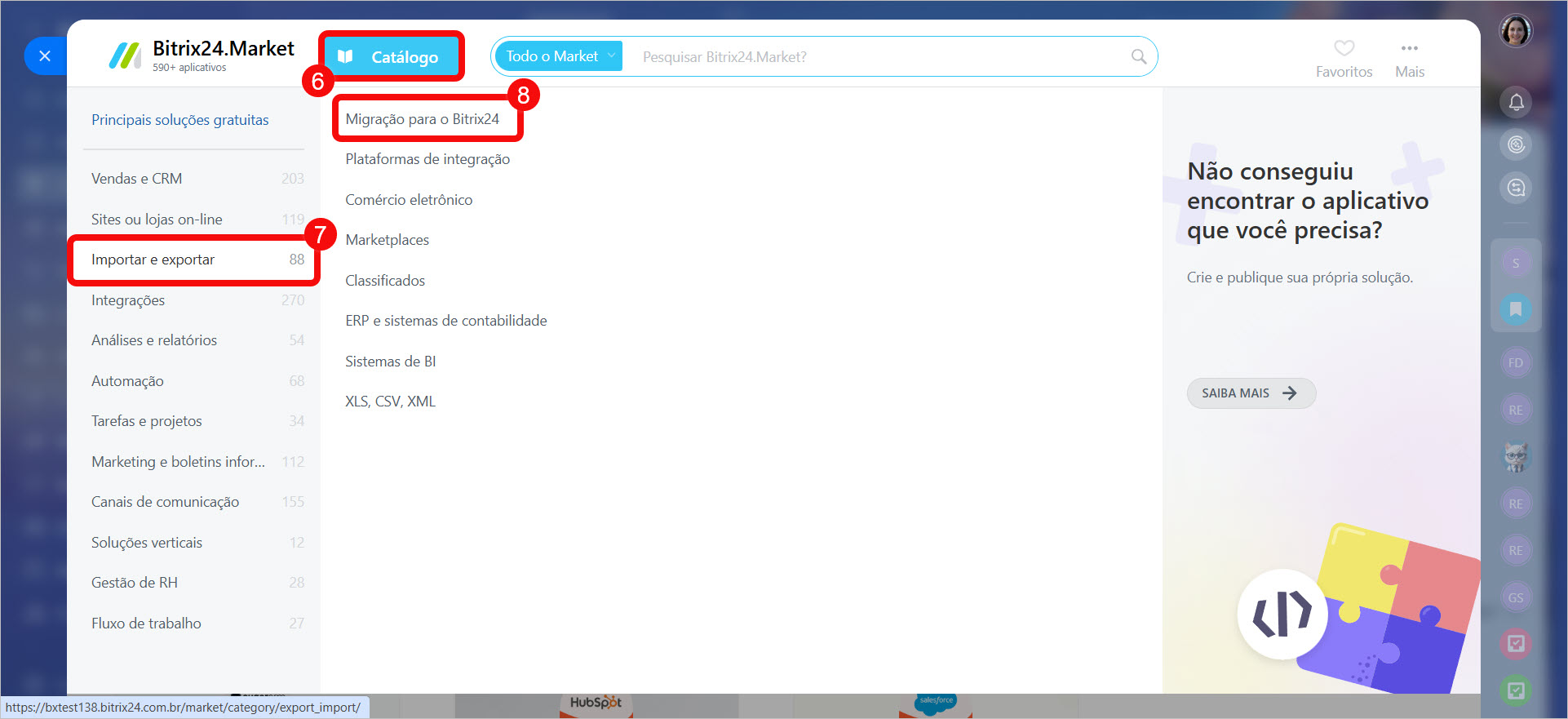Select Fluxo de trabalho category
Viewport: 1568px width, 719px height.
point(197,624)
